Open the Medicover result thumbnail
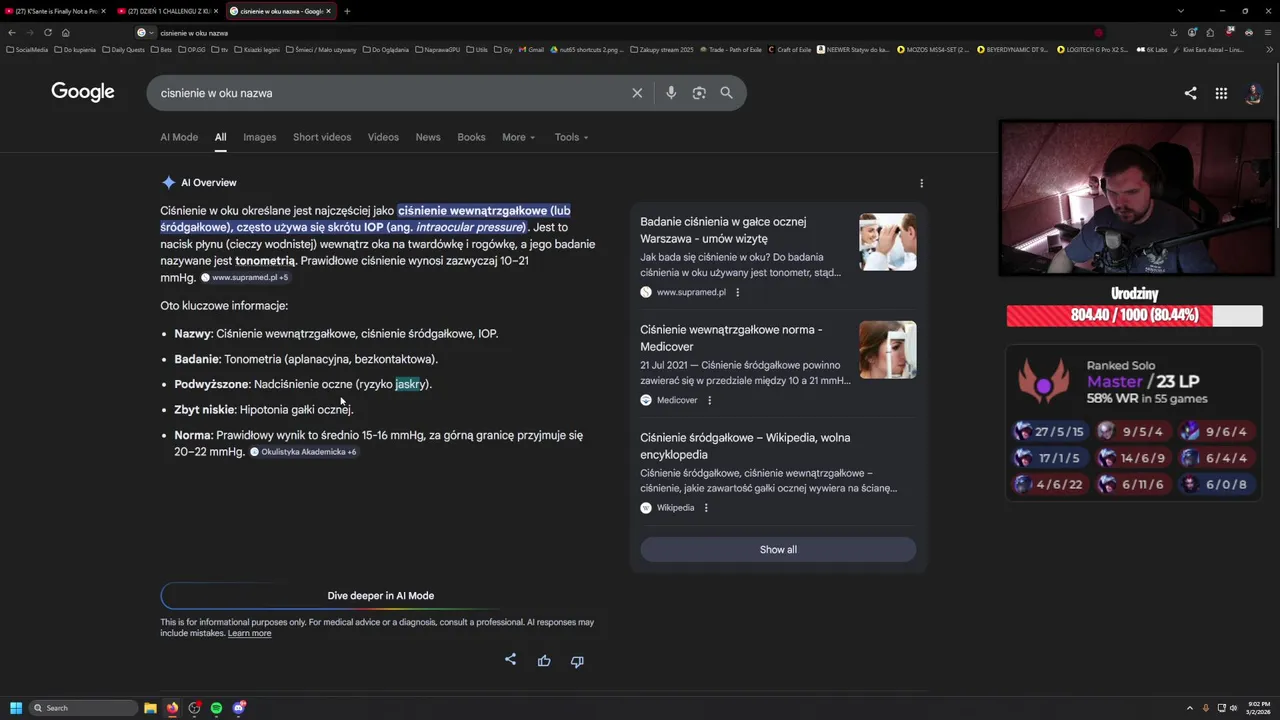1280x720 pixels. 887,350
